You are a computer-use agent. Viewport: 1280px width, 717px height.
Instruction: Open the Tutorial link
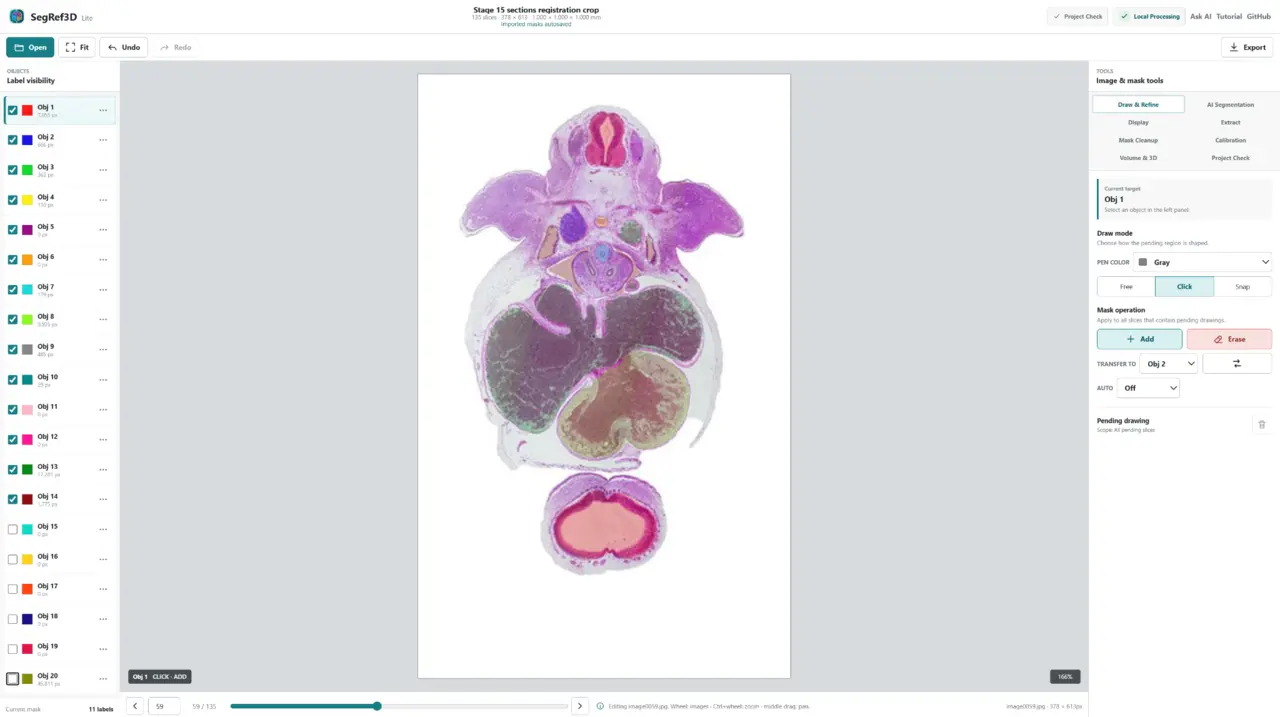tap(1229, 16)
